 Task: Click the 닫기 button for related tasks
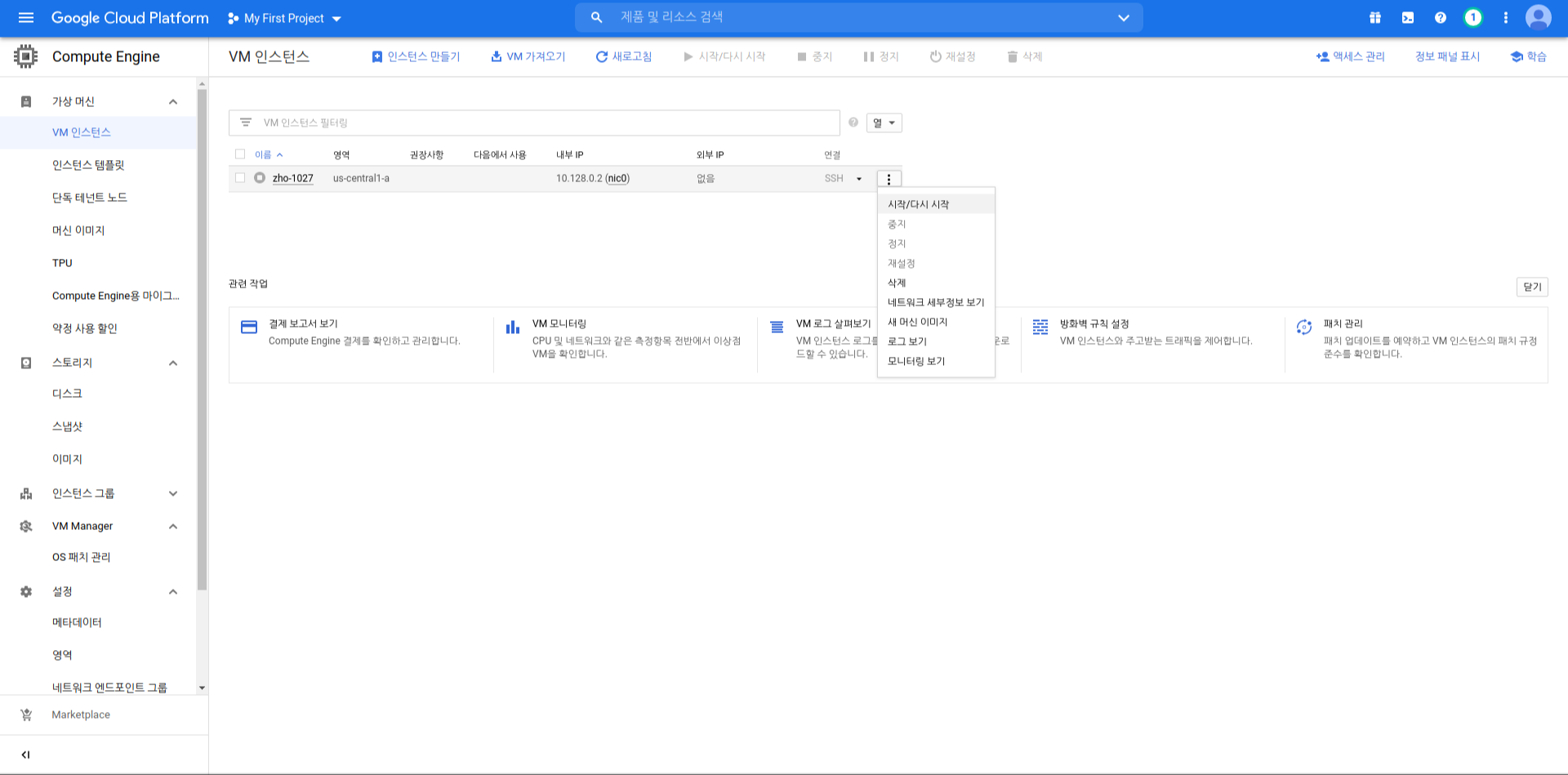(1532, 287)
